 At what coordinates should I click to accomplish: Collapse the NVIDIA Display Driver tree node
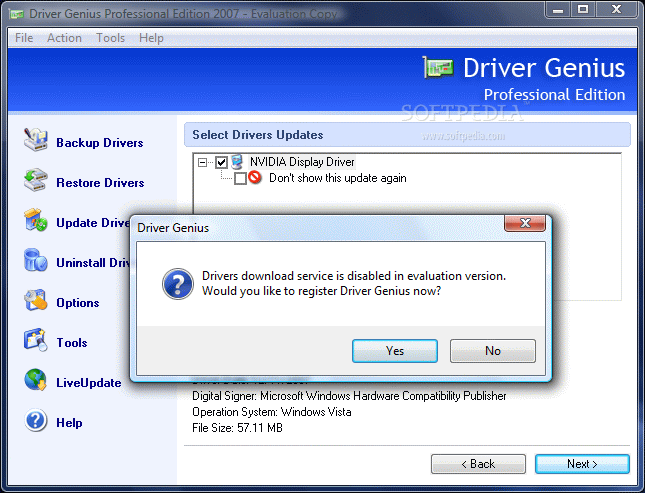[202, 162]
